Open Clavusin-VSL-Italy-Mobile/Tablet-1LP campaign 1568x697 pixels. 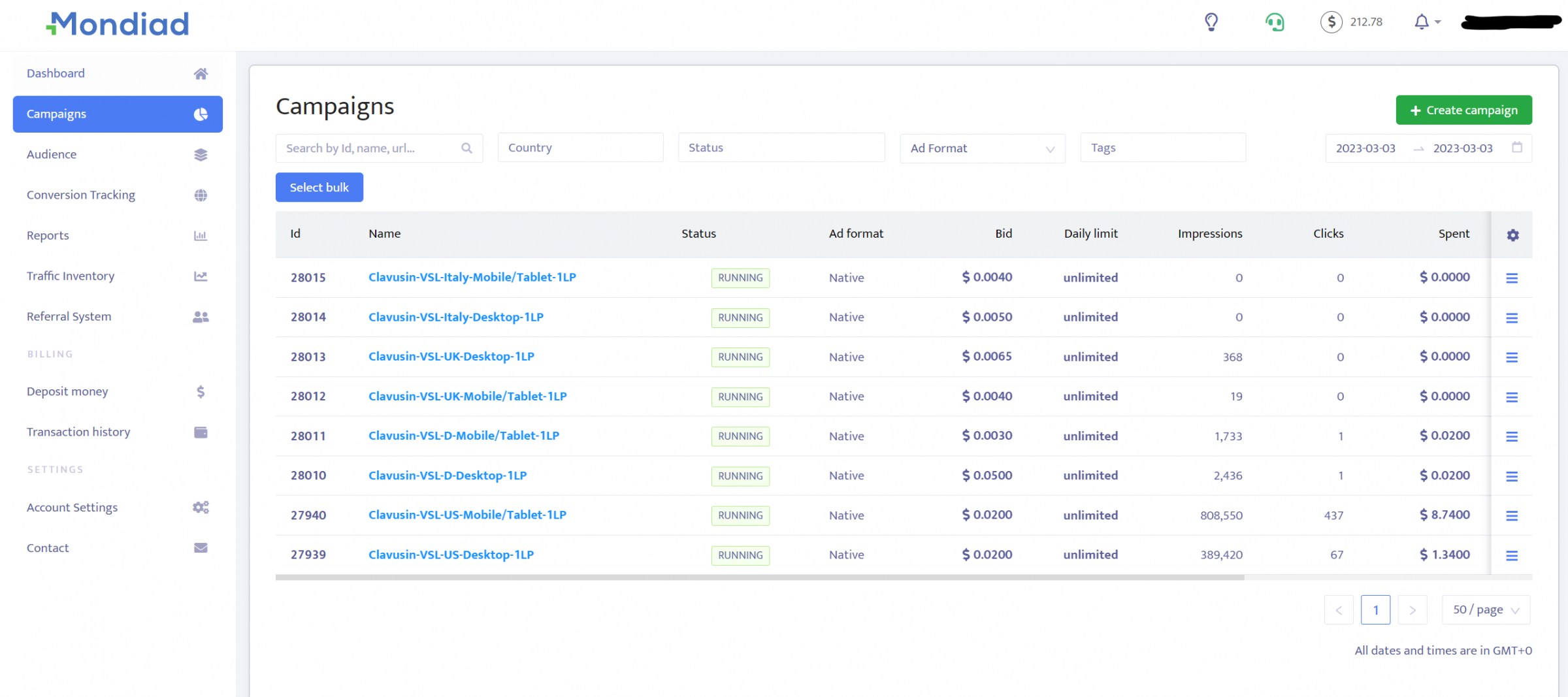472,277
